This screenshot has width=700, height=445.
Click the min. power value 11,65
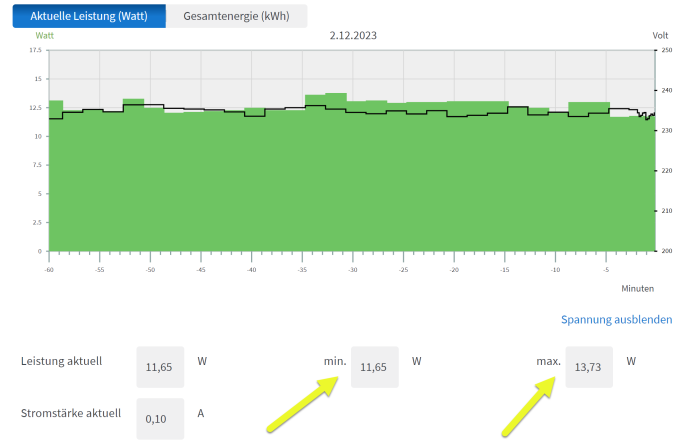(x=374, y=367)
